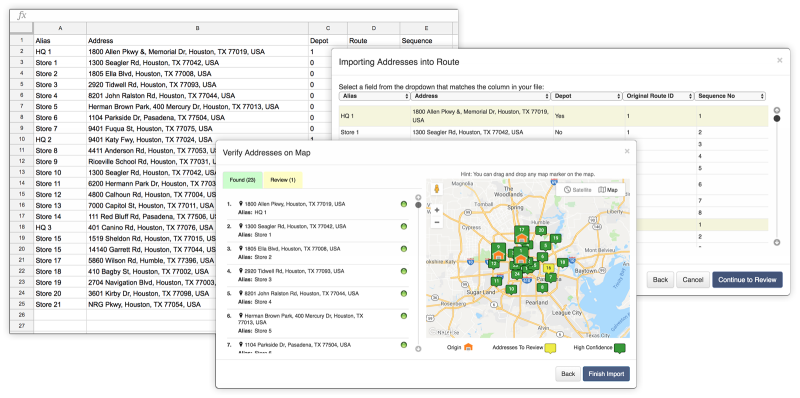Click spreadsheet cell '9401 Fuqua St, Houston, TX 77075, USA'

pos(197,129)
